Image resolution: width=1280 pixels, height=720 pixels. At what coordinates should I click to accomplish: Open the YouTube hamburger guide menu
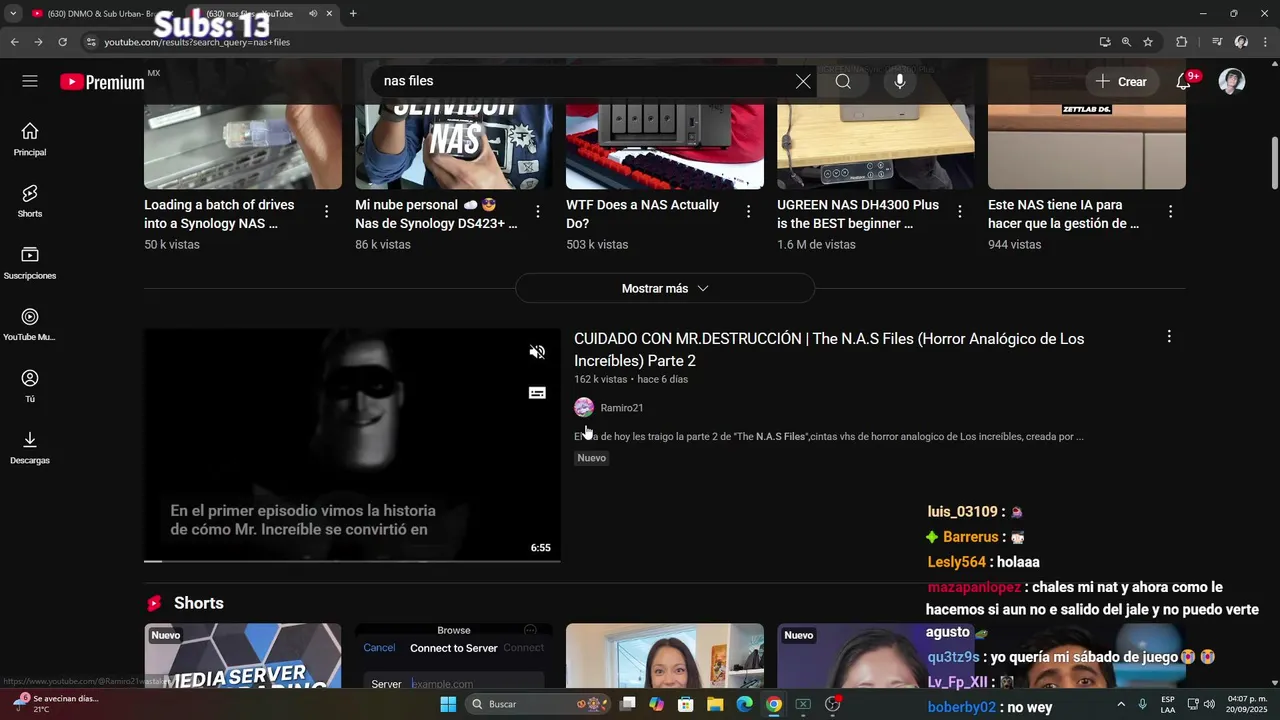[x=30, y=81]
